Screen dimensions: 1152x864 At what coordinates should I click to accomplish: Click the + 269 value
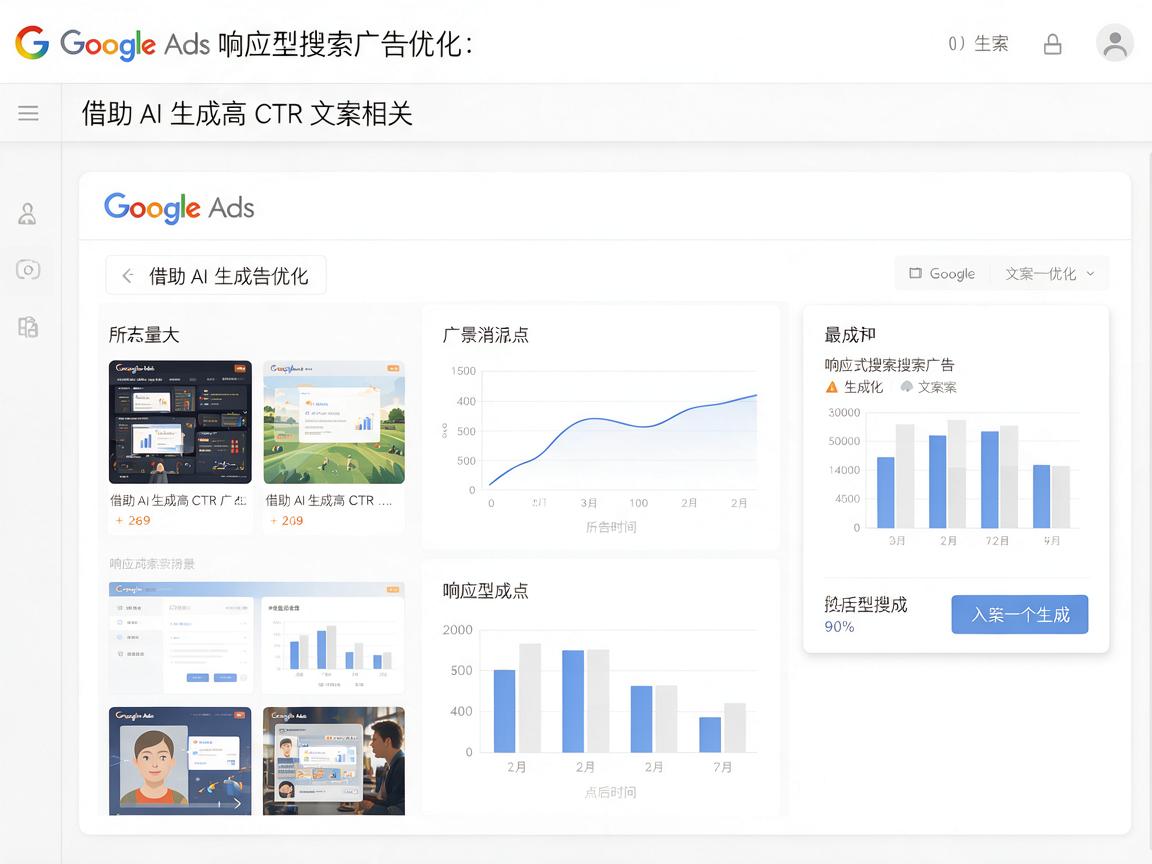pyautogui.click(x=133, y=520)
